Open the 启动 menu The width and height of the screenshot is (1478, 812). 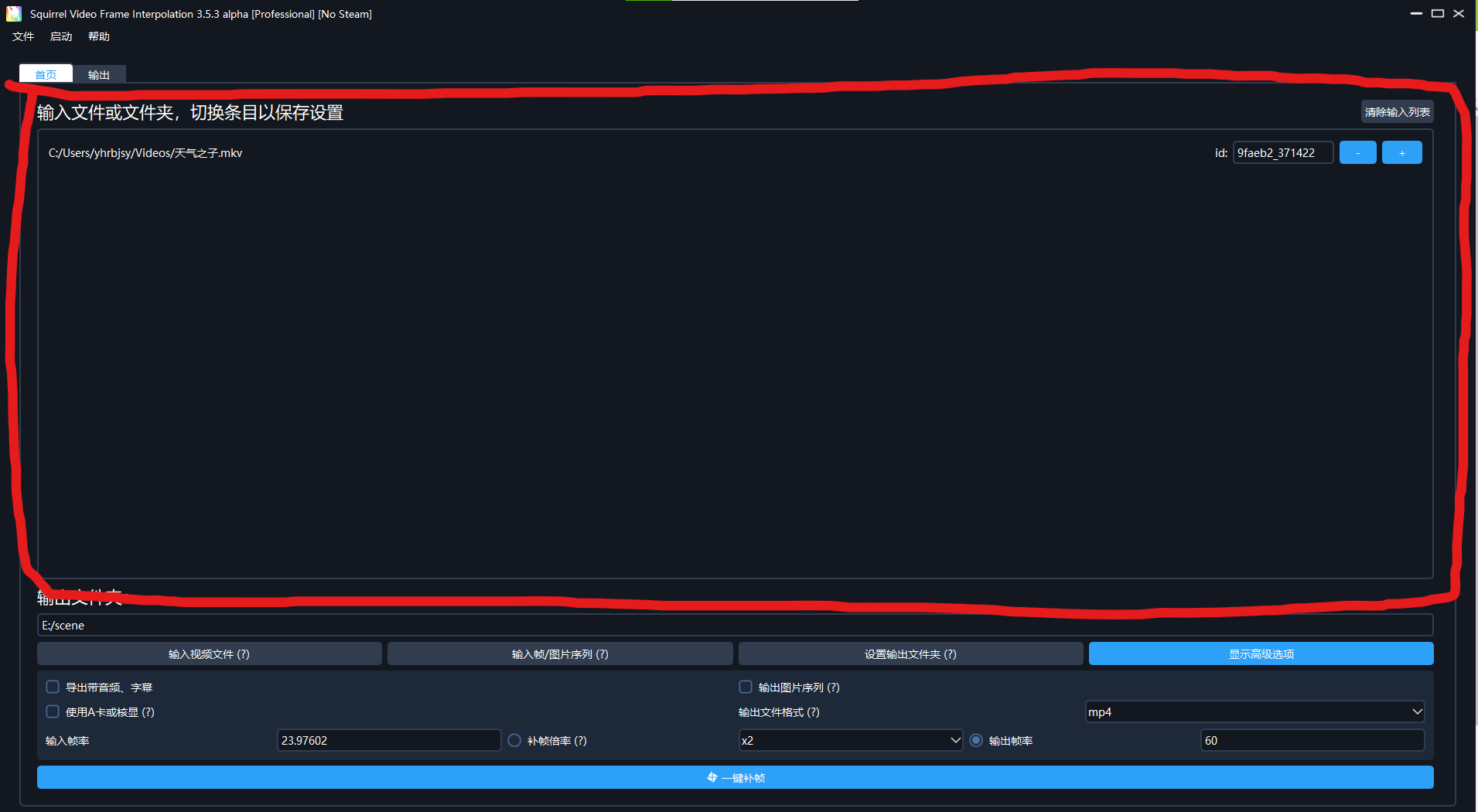pos(61,36)
